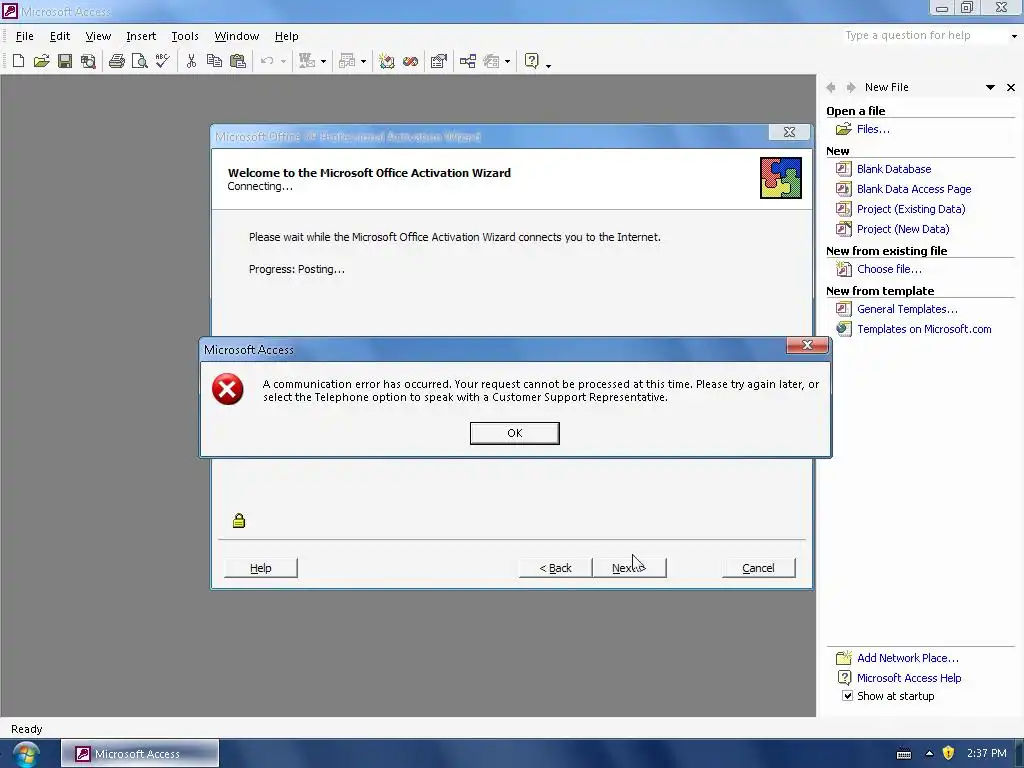
Task: Click the Blank Data Access Page link
Action: point(914,189)
